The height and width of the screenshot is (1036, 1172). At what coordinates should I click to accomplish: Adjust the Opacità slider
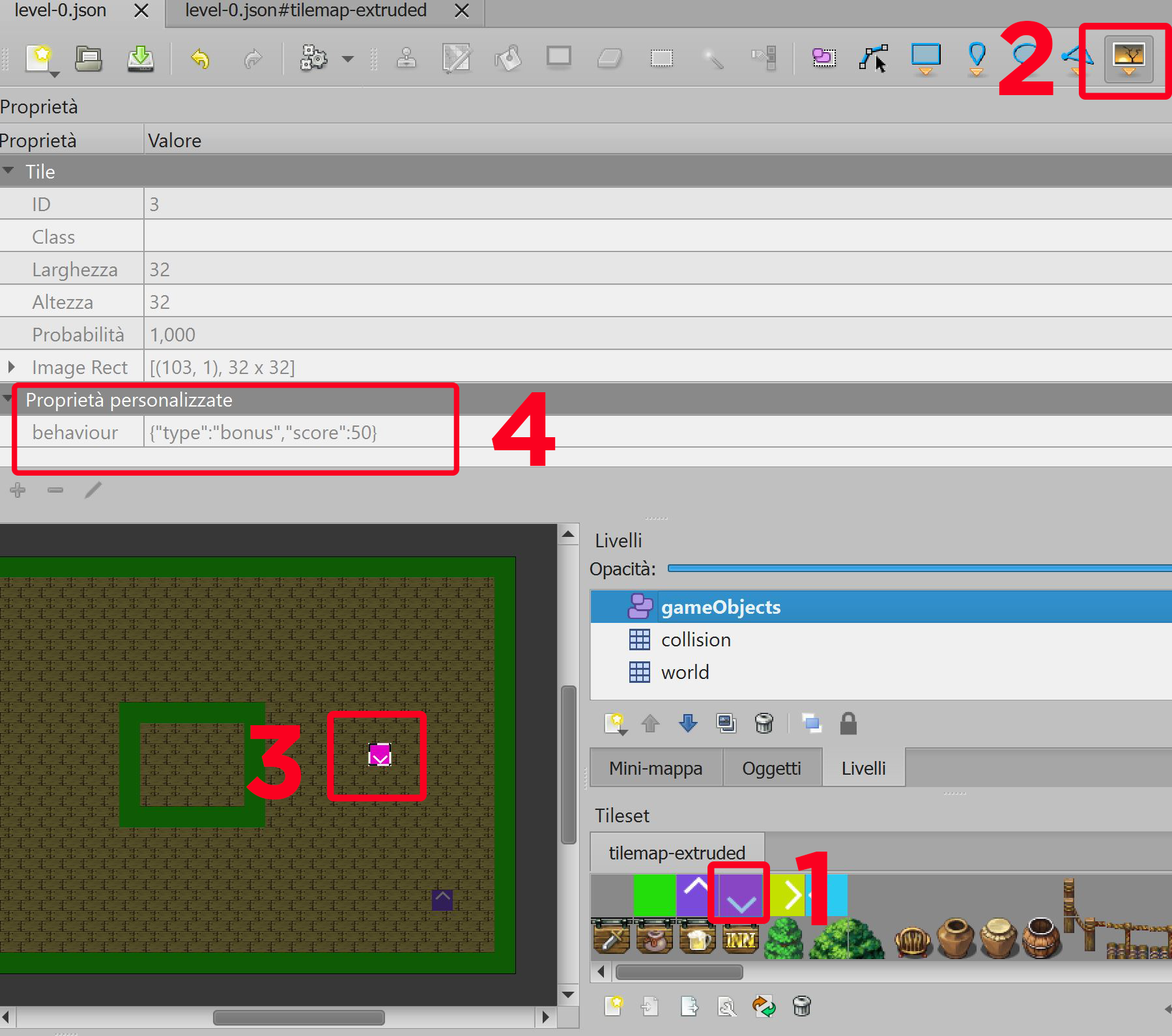920,568
